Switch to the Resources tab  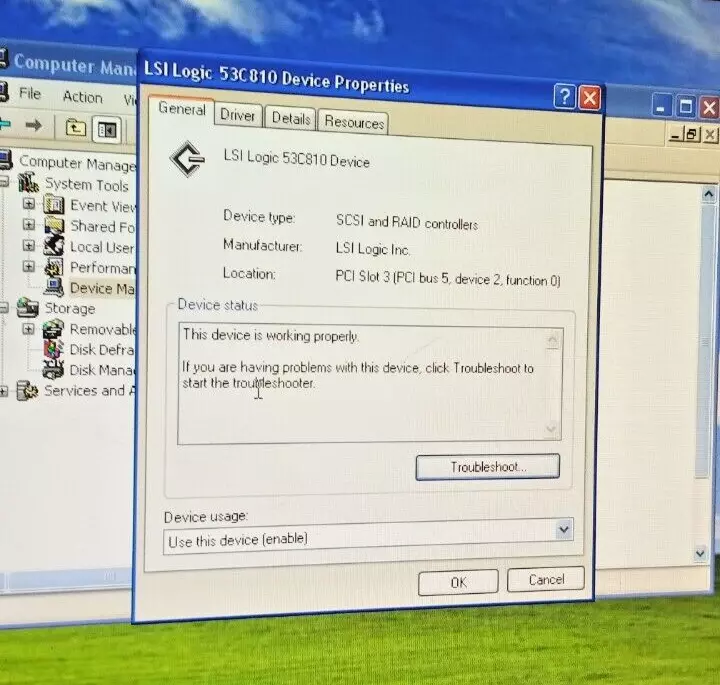354,122
